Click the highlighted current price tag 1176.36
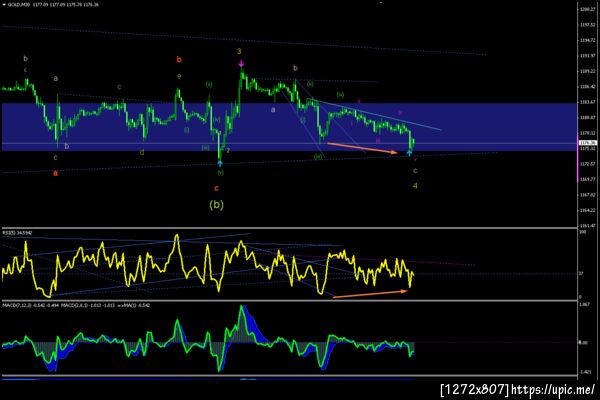The height and width of the screenshot is (400, 600). 587,143
